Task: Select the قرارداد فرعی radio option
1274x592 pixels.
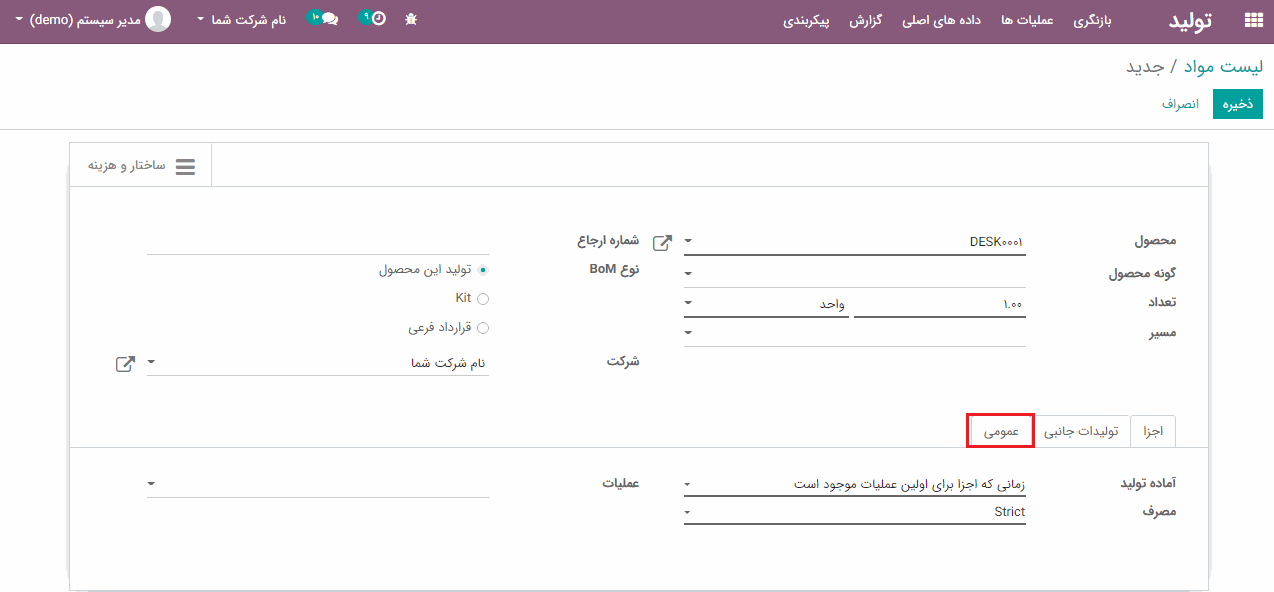Action: tap(483, 328)
